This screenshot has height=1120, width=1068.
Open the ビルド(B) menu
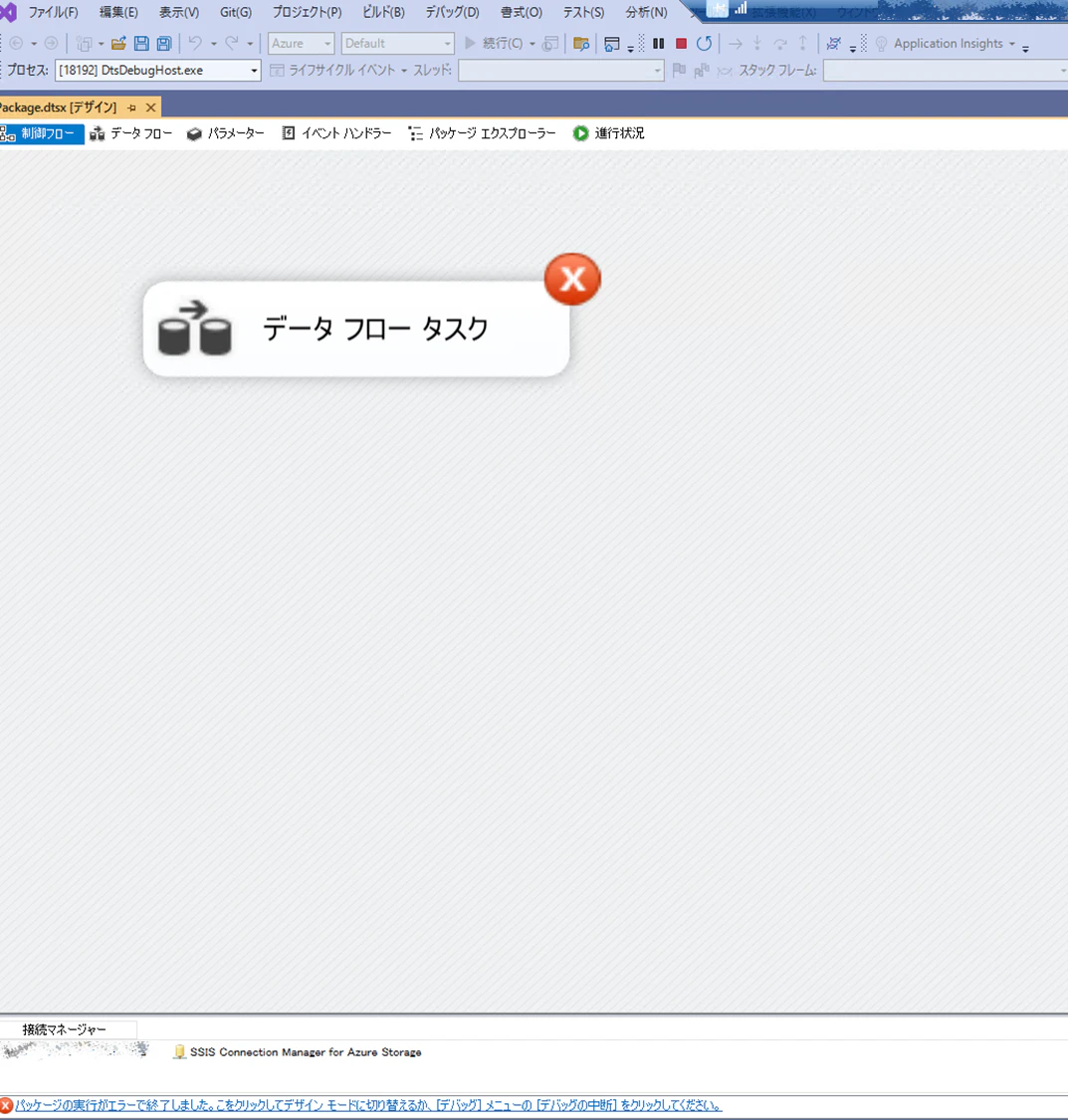[x=383, y=12]
